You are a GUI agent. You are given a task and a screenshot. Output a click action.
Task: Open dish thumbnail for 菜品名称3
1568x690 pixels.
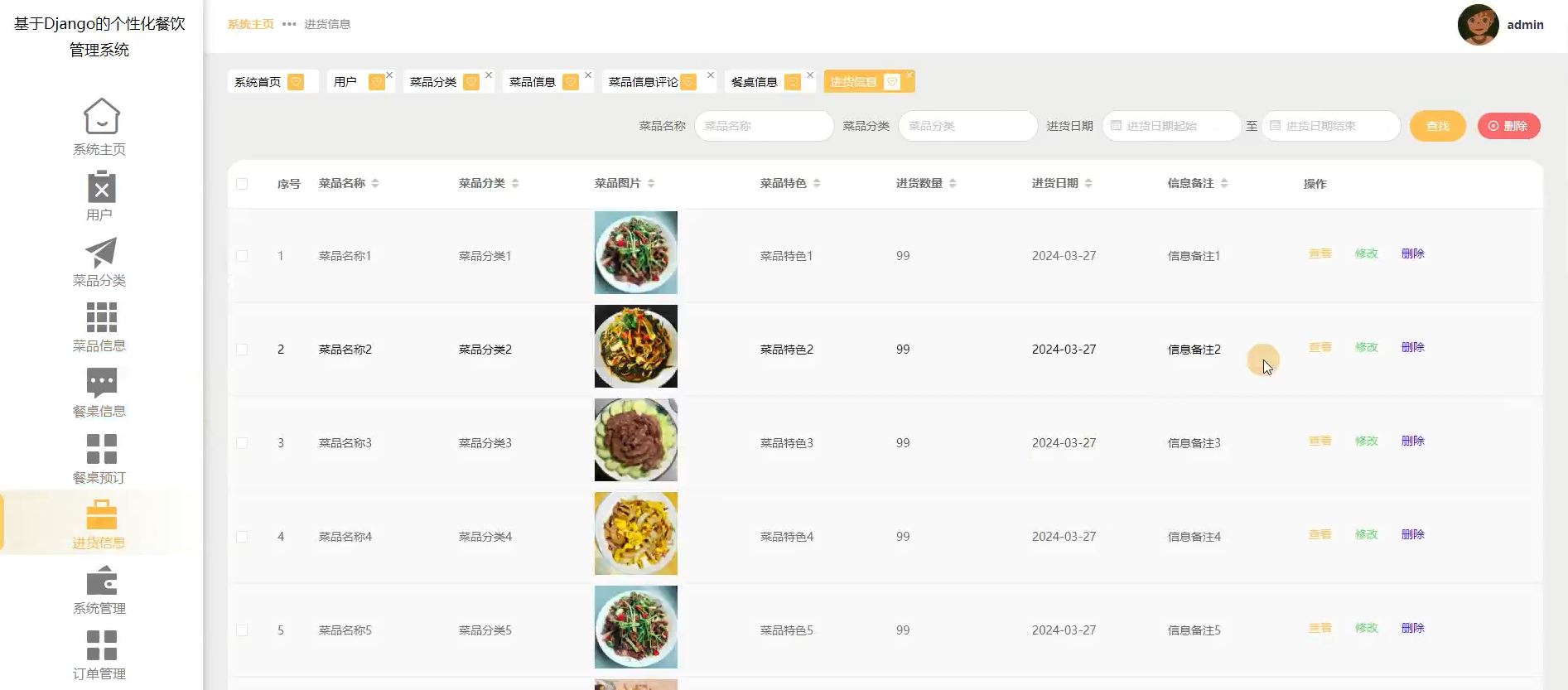tap(636, 440)
